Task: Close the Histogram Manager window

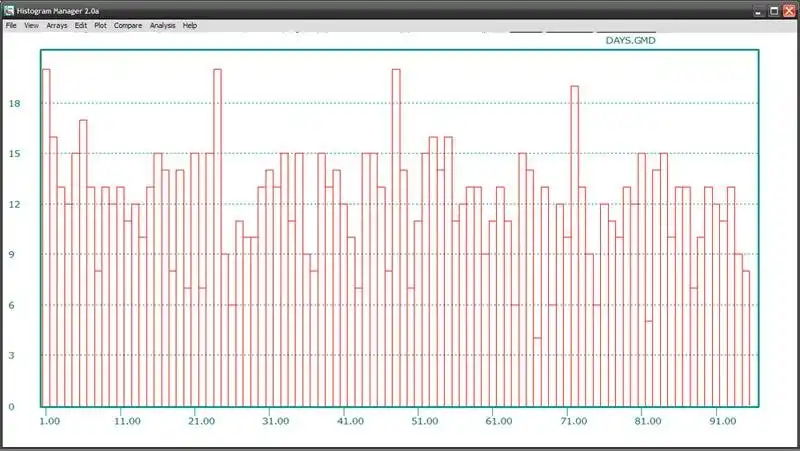Action: [x=789, y=11]
